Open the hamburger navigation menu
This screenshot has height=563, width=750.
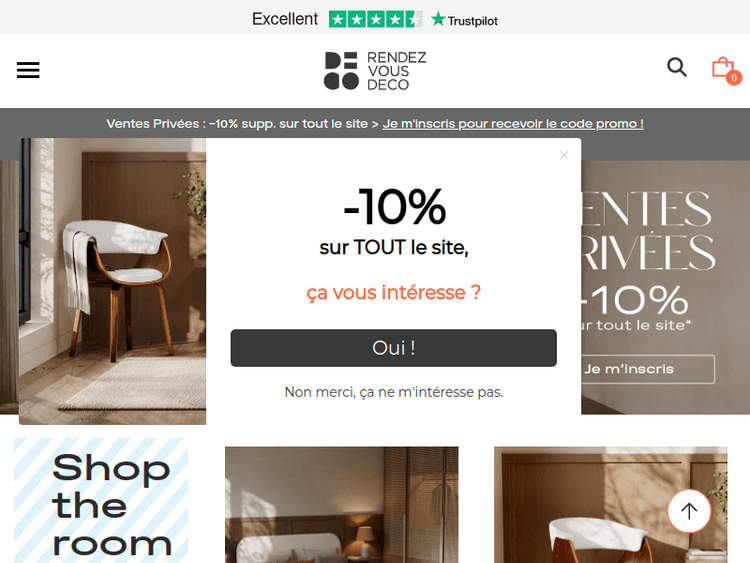pyautogui.click(x=28, y=70)
